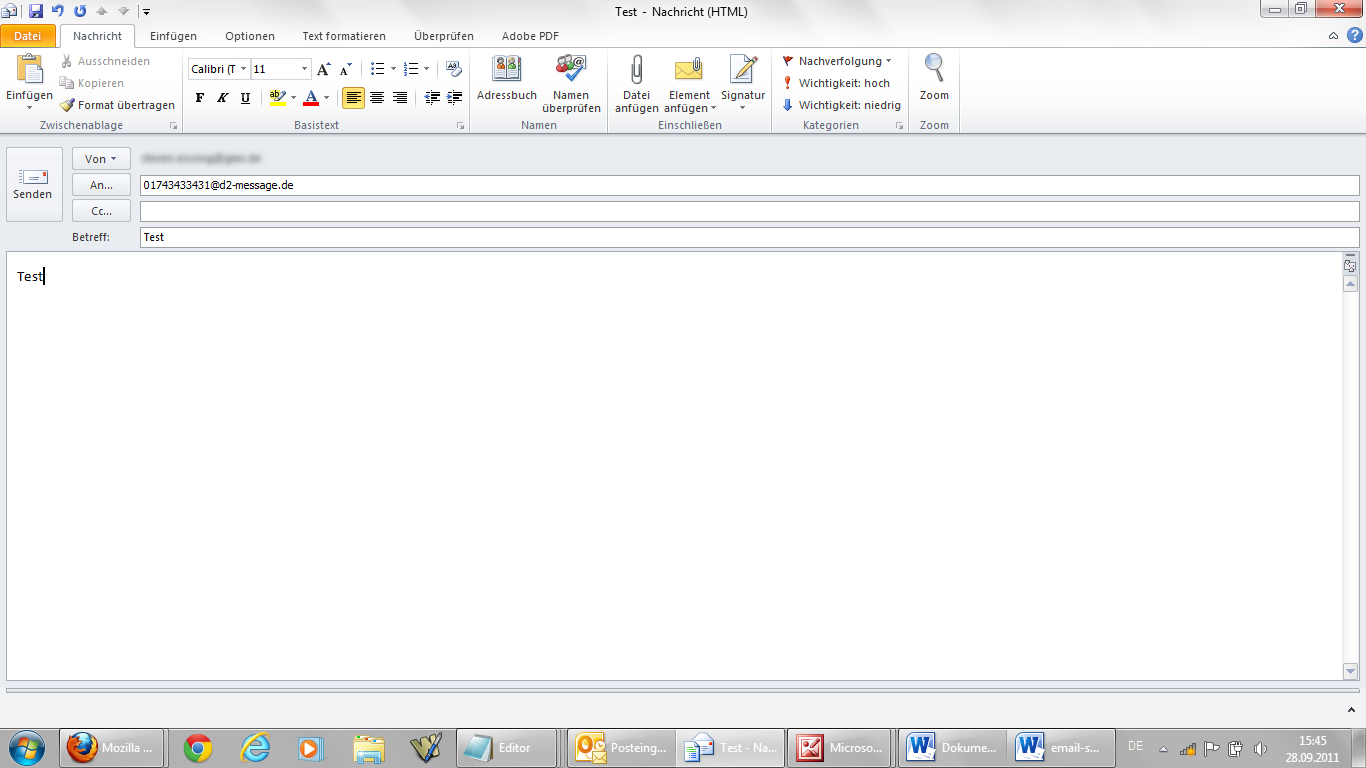Viewport: 1366px width, 768px height.
Task: Apply text highlight color
Action: pyautogui.click(x=277, y=98)
